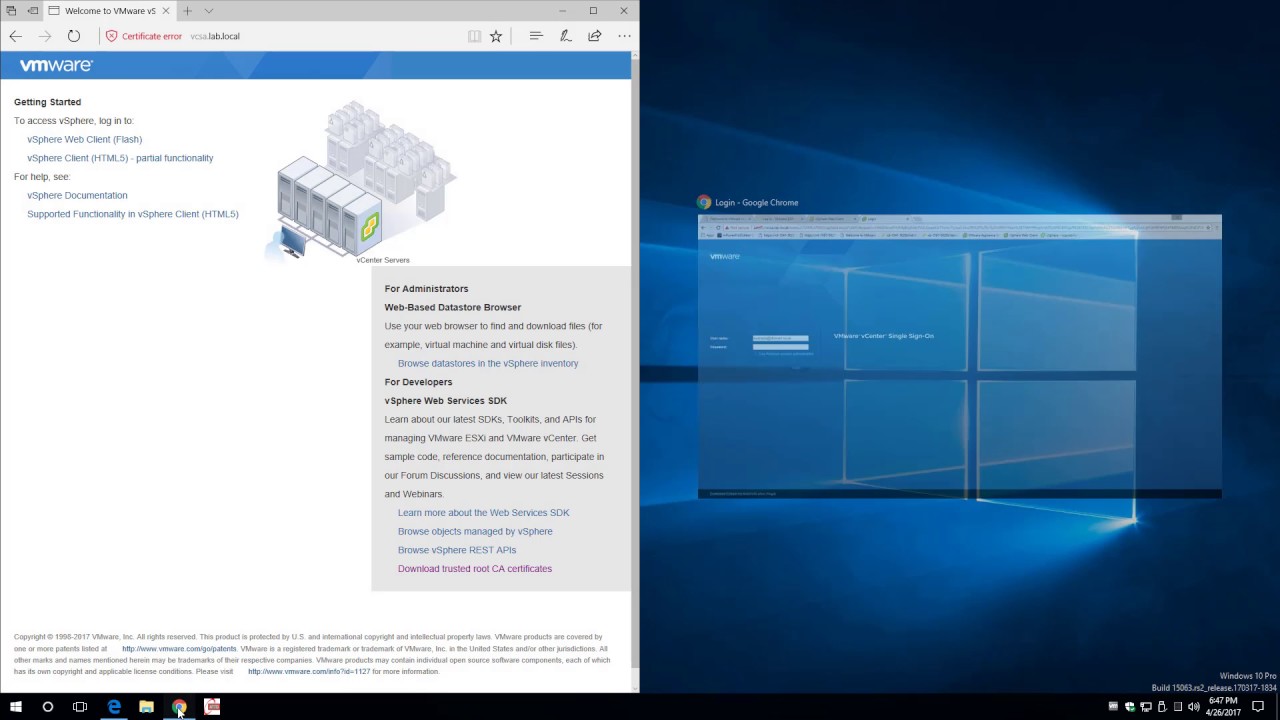
Task: Open Cortana search circle
Action: [x=47, y=707]
